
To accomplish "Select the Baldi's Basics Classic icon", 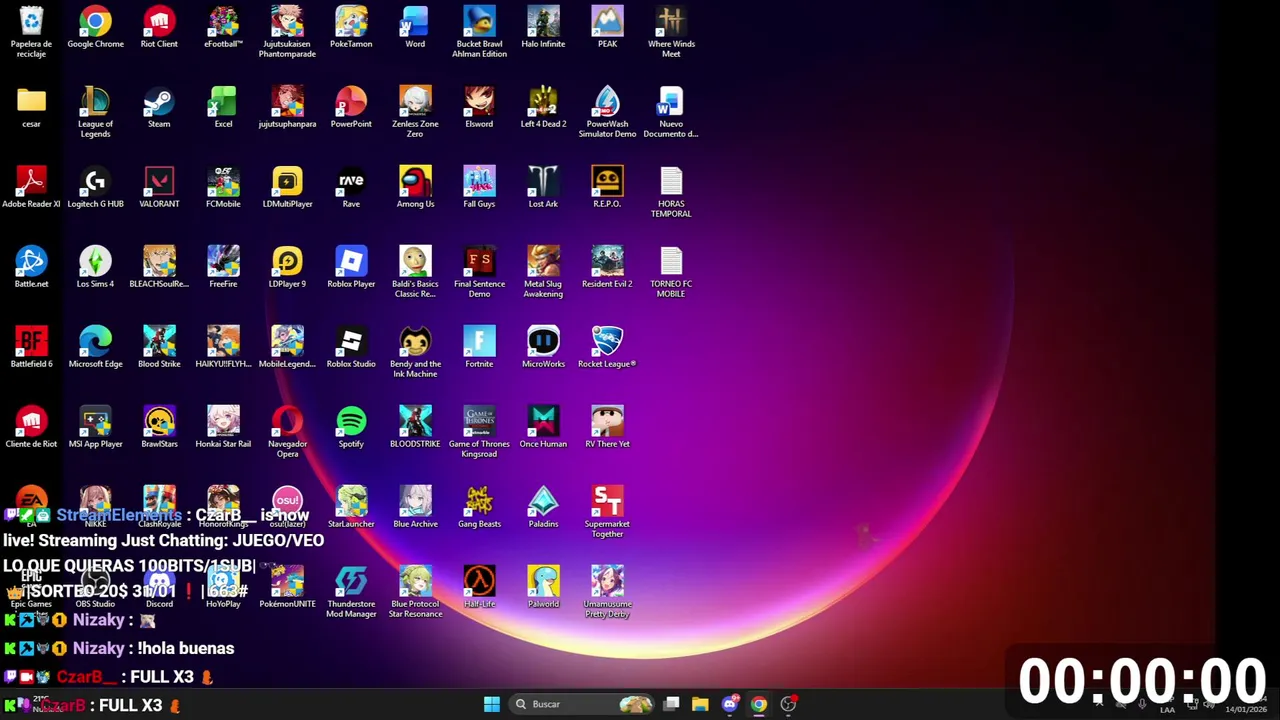I will pos(415,271).
